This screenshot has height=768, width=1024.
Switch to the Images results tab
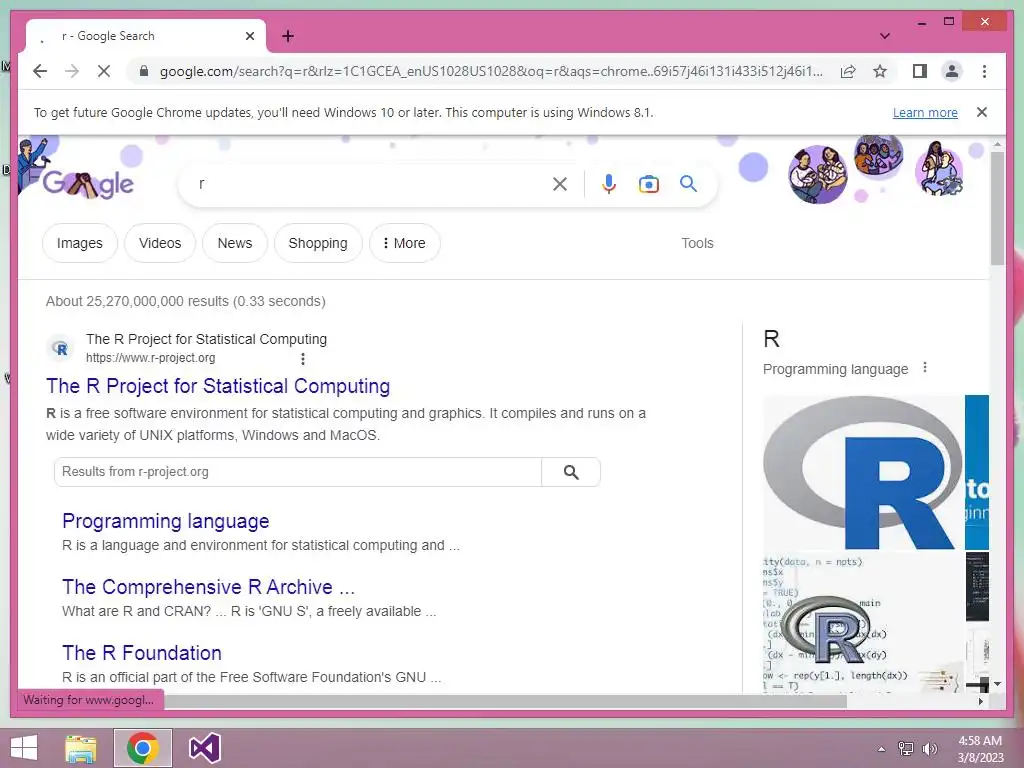(80, 243)
